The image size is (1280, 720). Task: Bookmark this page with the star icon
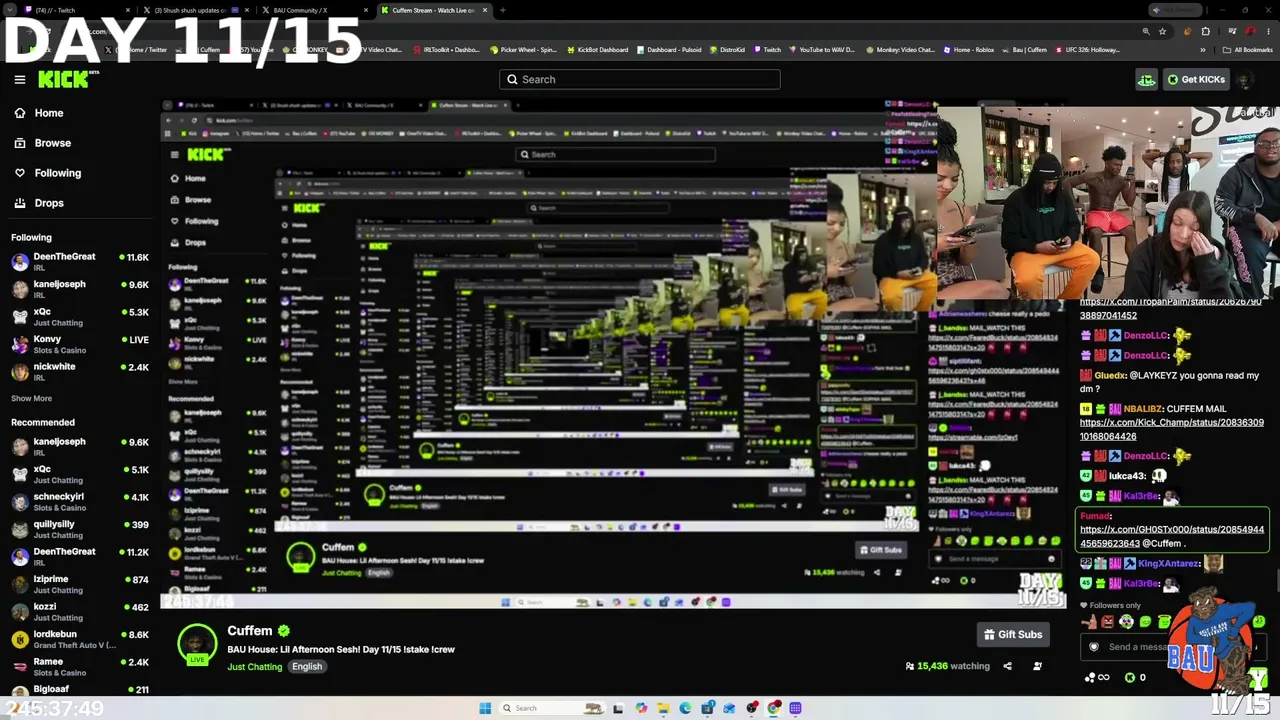tap(1163, 31)
